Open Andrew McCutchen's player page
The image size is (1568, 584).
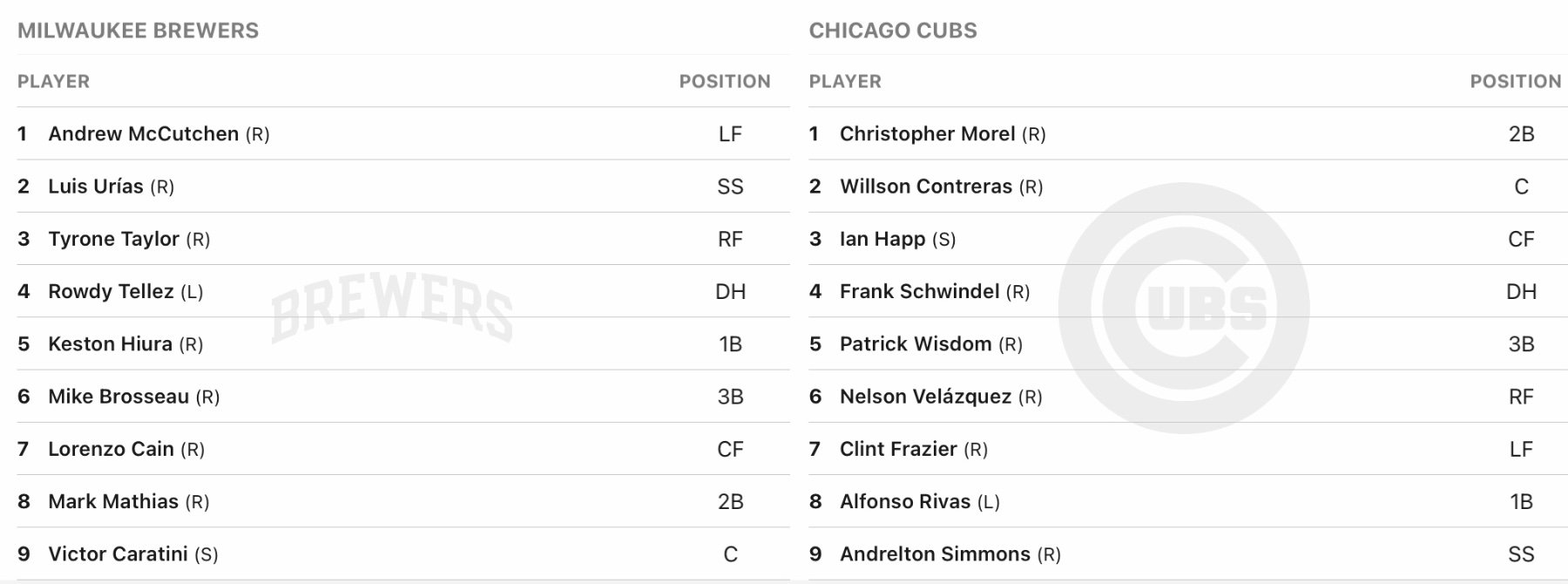(144, 134)
